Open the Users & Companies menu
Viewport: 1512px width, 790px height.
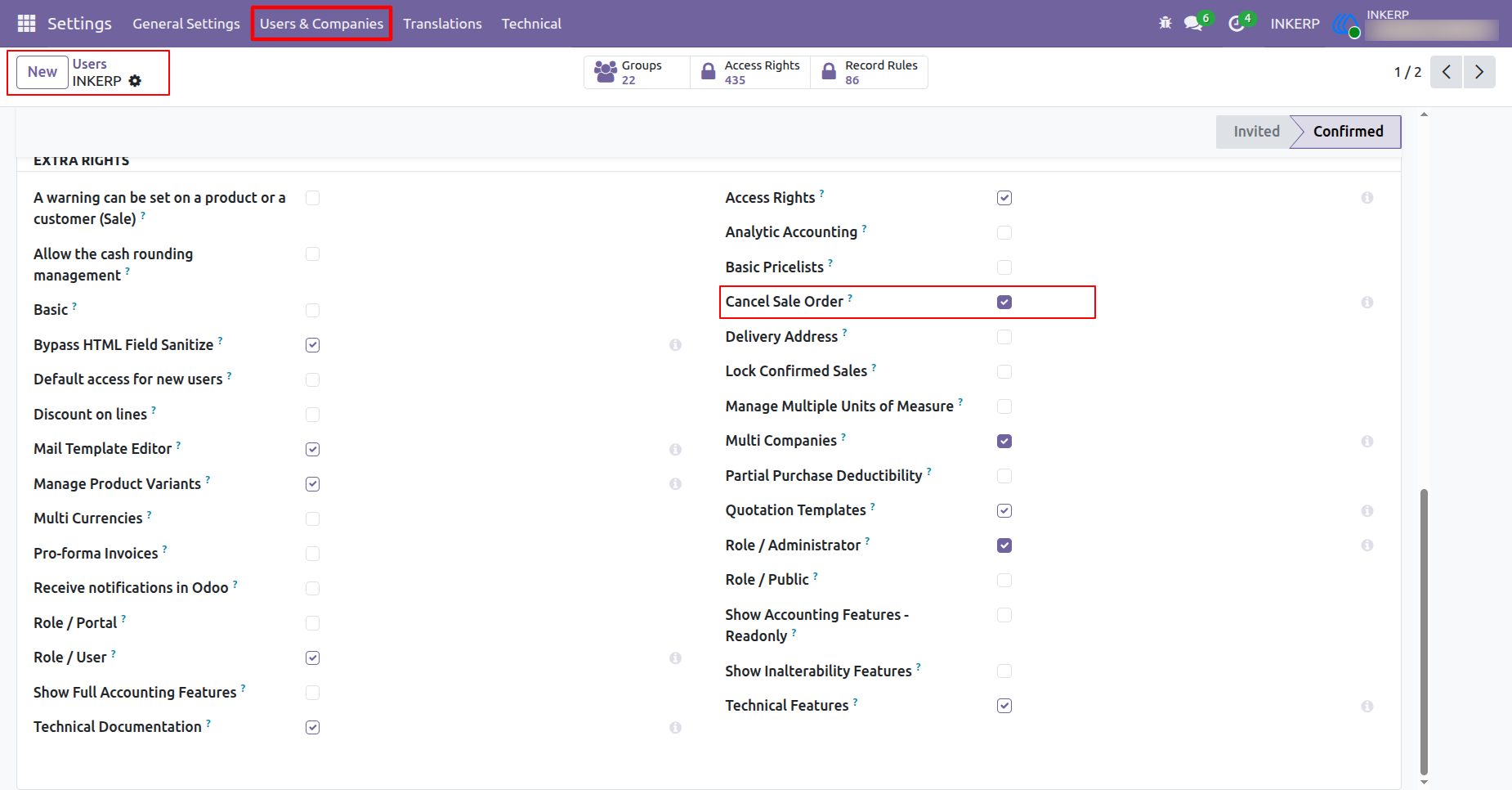(321, 24)
